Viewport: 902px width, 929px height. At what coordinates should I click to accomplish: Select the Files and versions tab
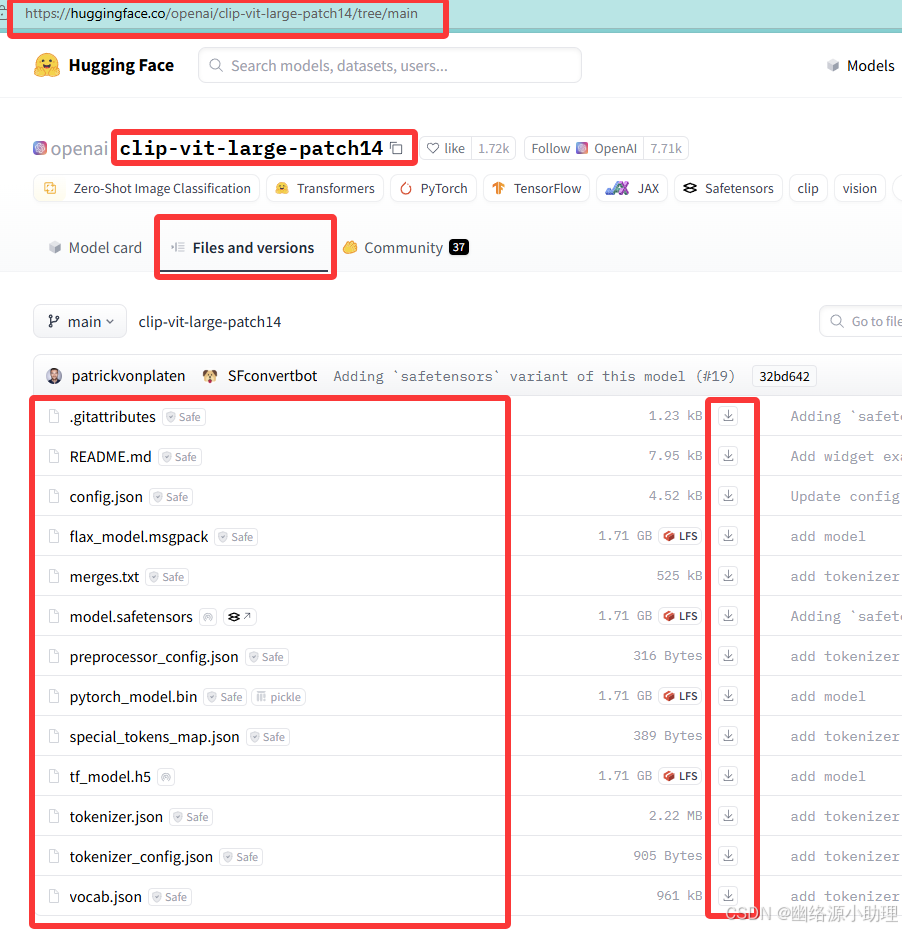(244, 248)
